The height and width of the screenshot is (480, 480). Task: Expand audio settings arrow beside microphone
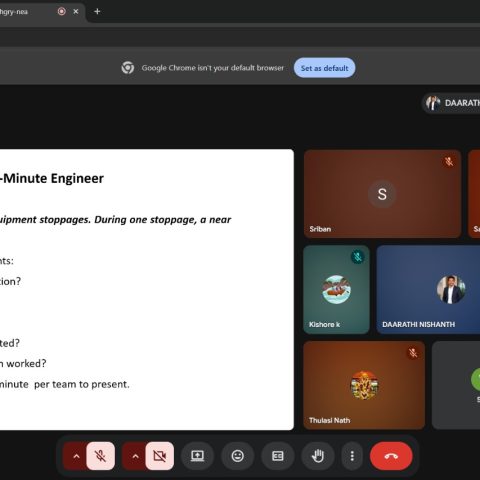(x=76, y=456)
